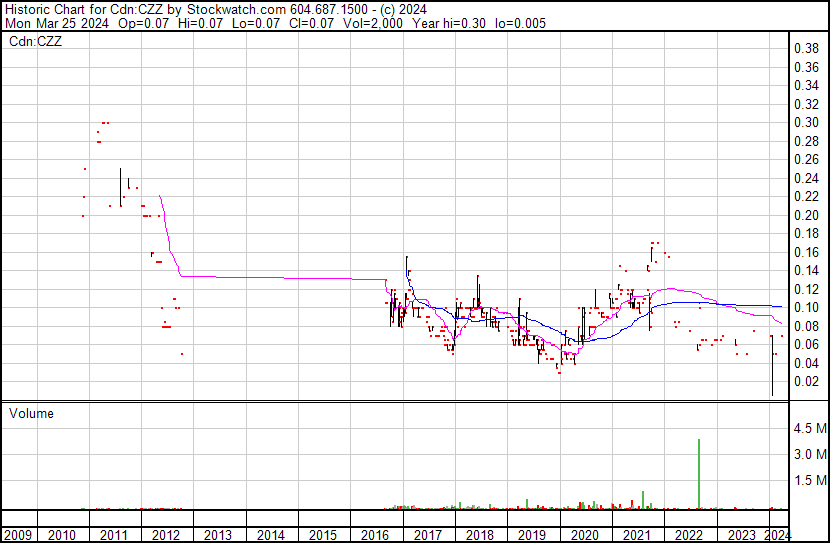830x543 pixels.
Task: Click the Volume panel label
Action: point(31,413)
